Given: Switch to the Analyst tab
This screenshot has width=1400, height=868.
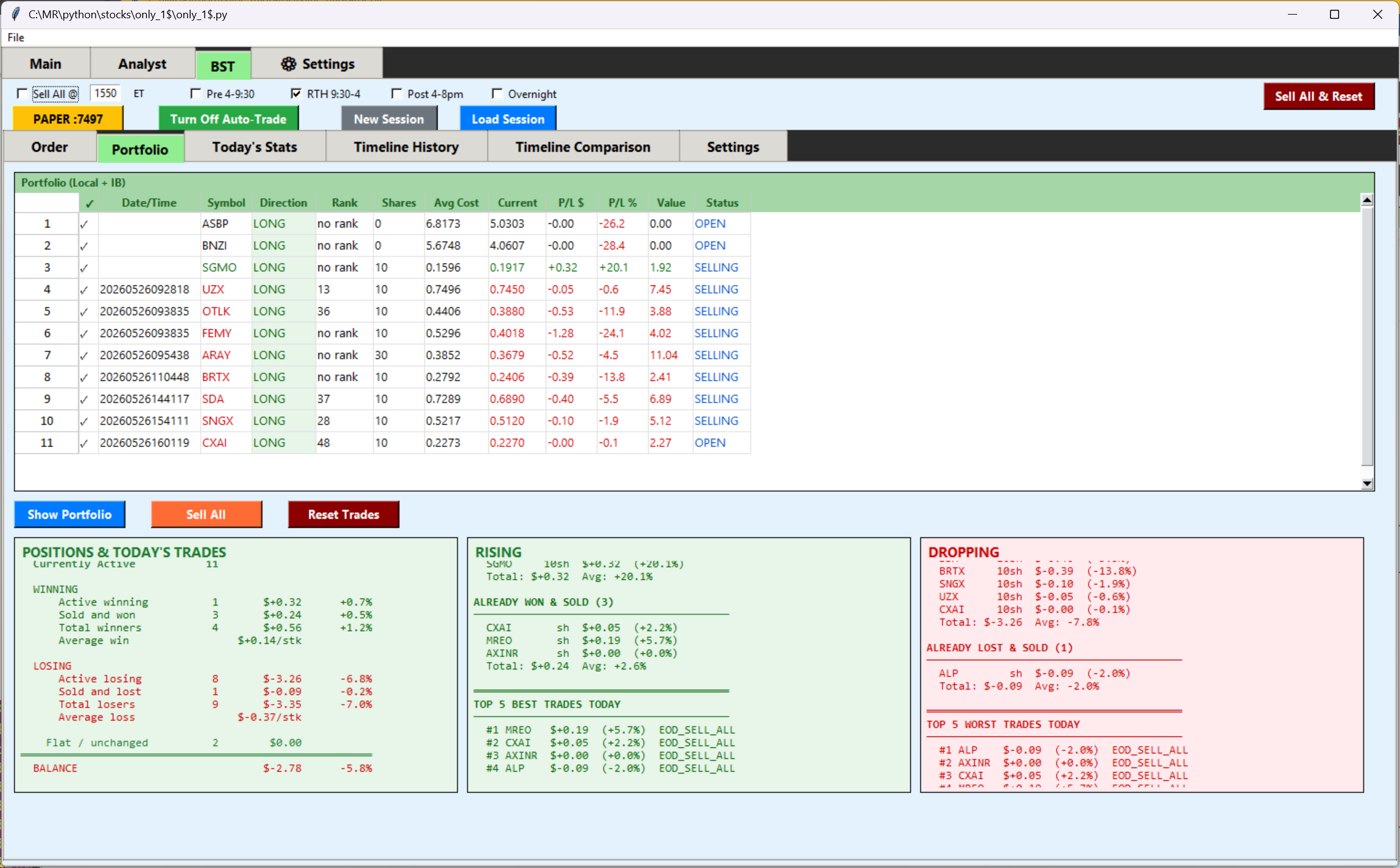Looking at the screenshot, I should [x=142, y=64].
